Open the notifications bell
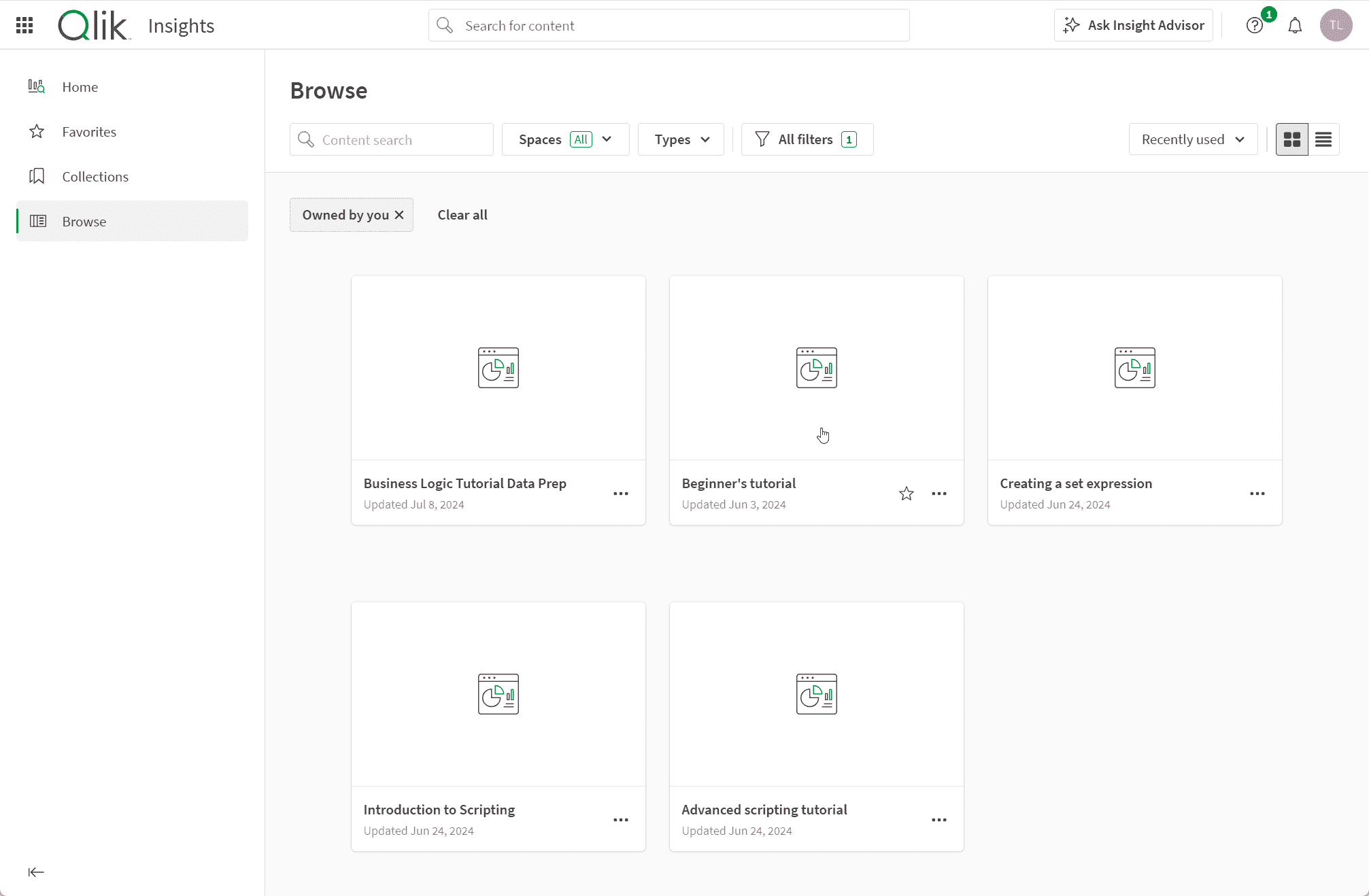 pyautogui.click(x=1295, y=25)
